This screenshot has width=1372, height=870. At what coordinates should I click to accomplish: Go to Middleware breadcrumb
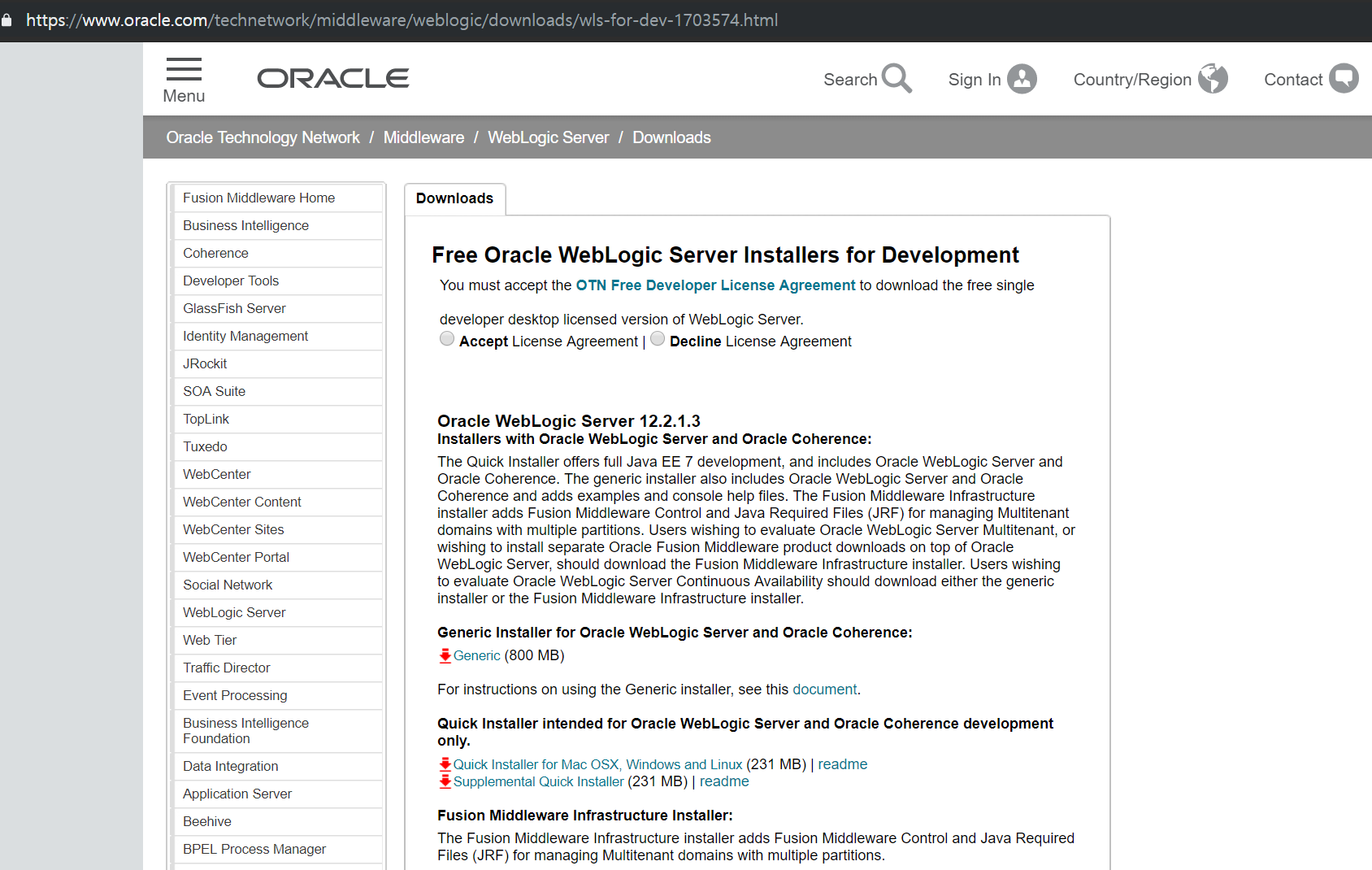(x=423, y=137)
